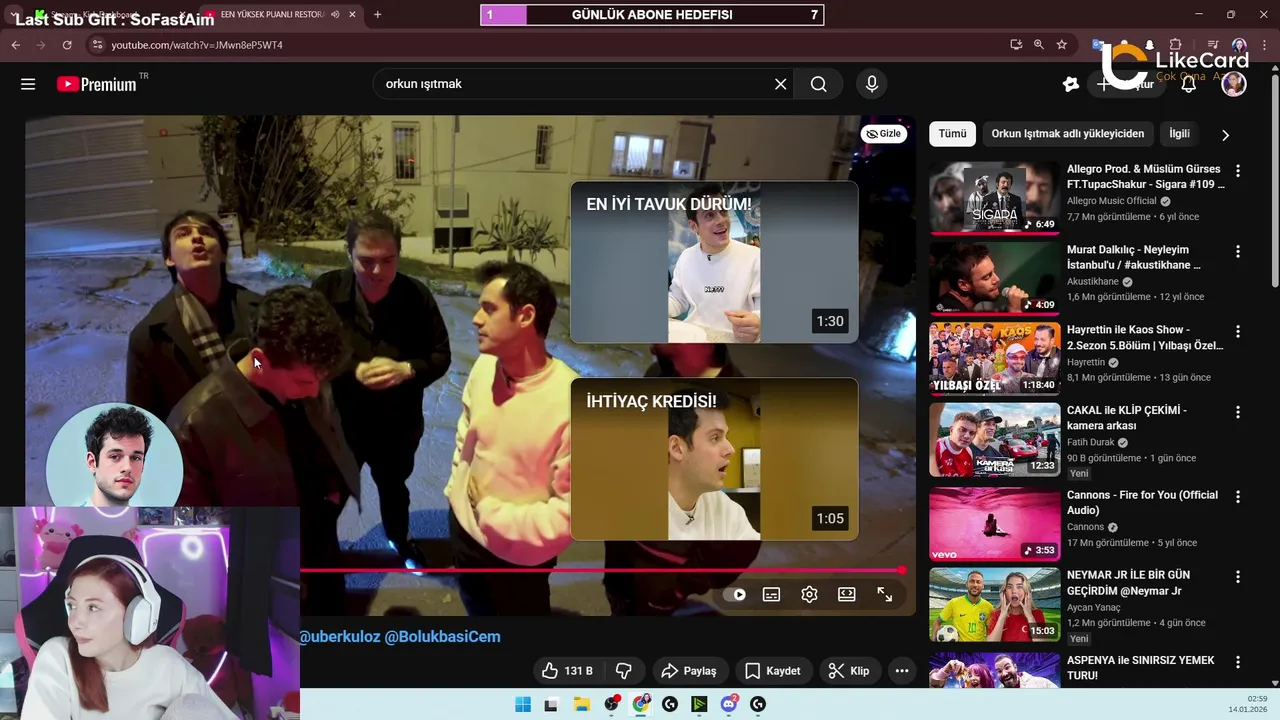Open File Explorer from taskbar
The width and height of the screenshot is (1280, 720).
[x=581, y=704]
